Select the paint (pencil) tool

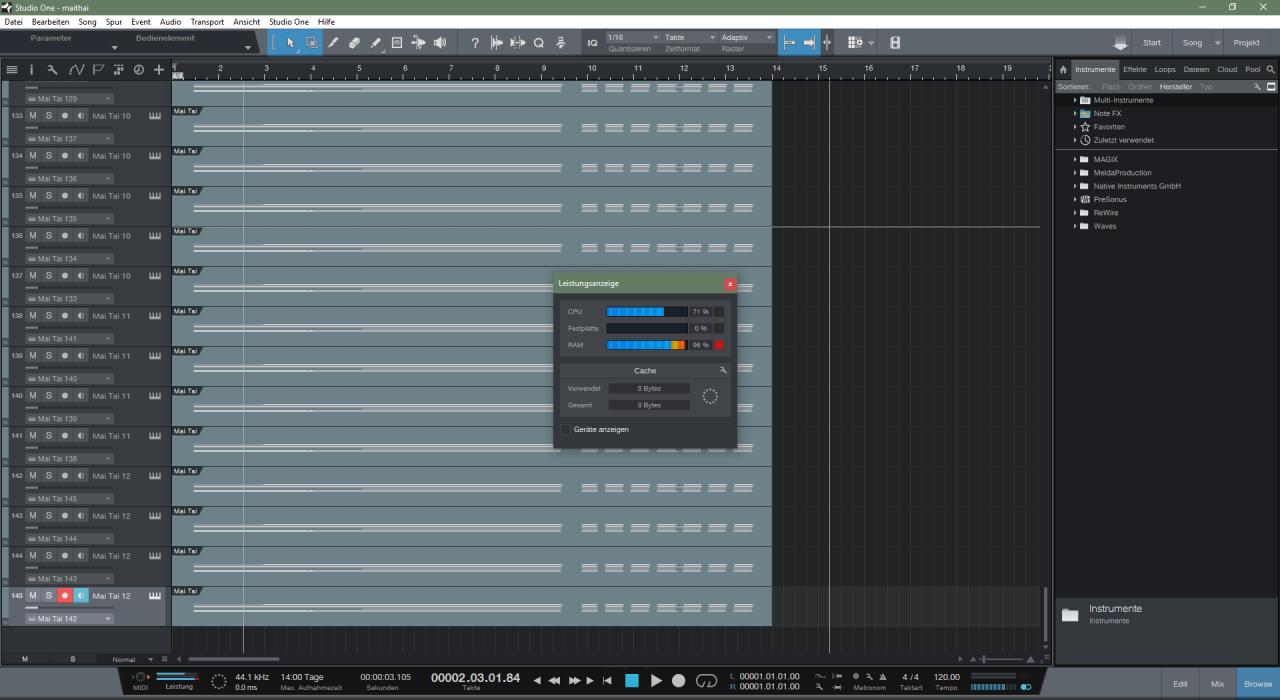pos(375,43)
